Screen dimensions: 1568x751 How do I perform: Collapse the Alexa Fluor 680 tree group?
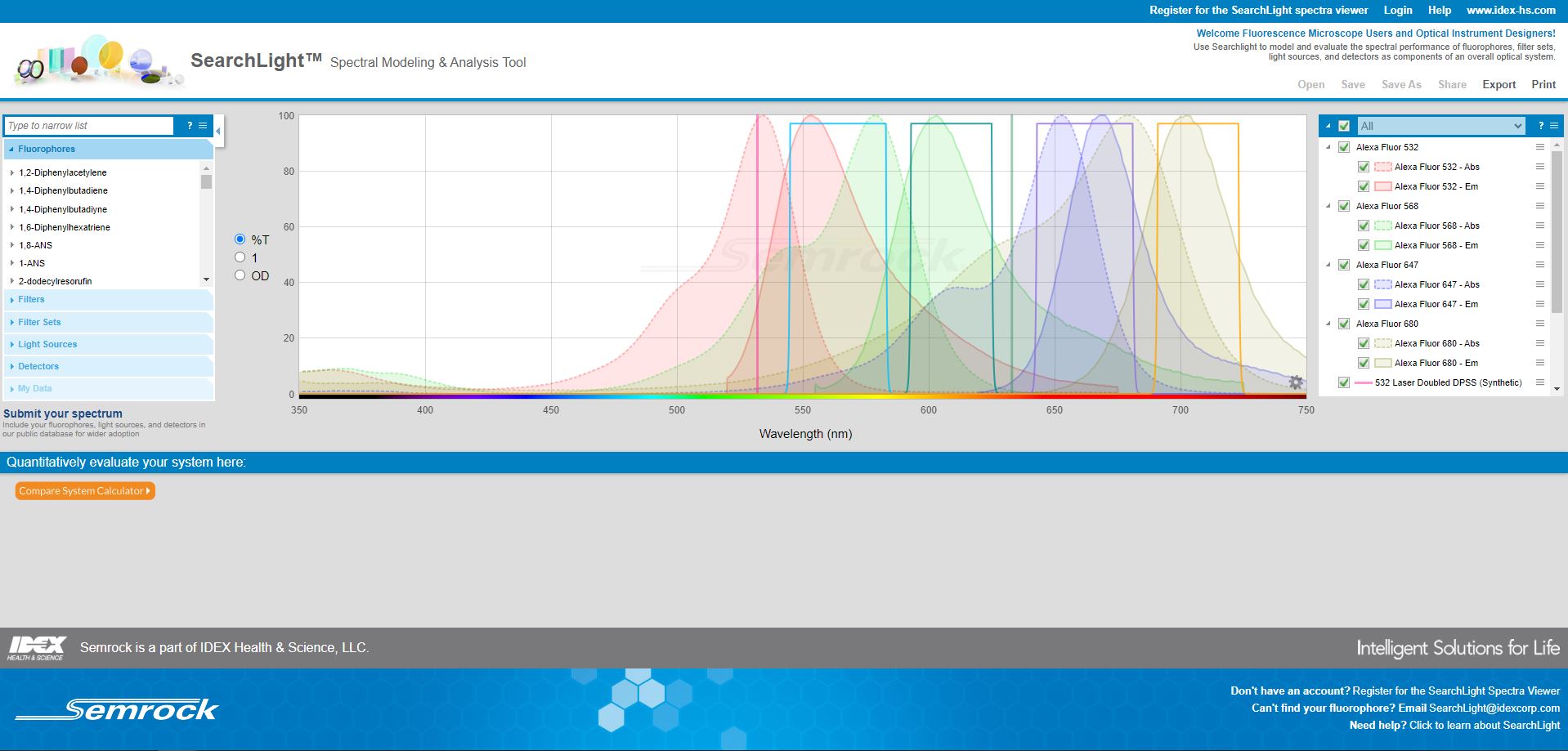(1328, 324)
